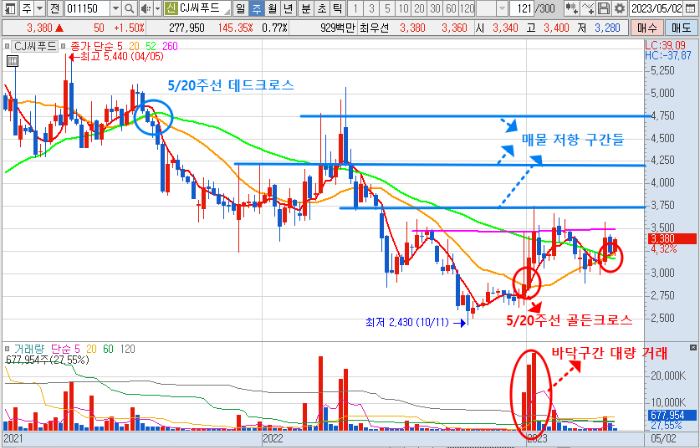700x448 pixels.
Task: Click the interval 20 button
Action: point(419,8)
